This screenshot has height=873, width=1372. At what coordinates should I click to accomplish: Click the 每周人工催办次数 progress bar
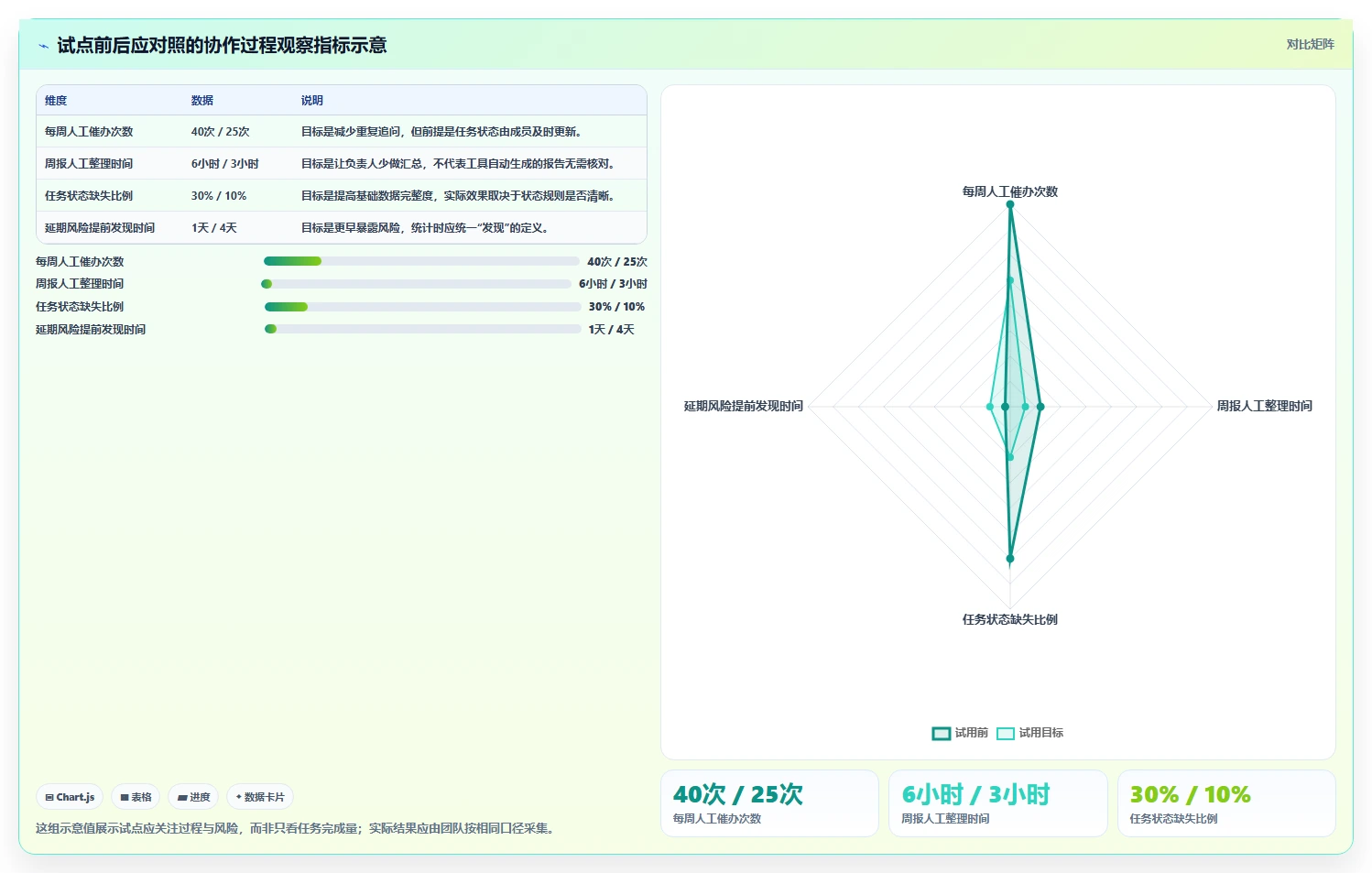pyautogui.click(x=421, y=261)
